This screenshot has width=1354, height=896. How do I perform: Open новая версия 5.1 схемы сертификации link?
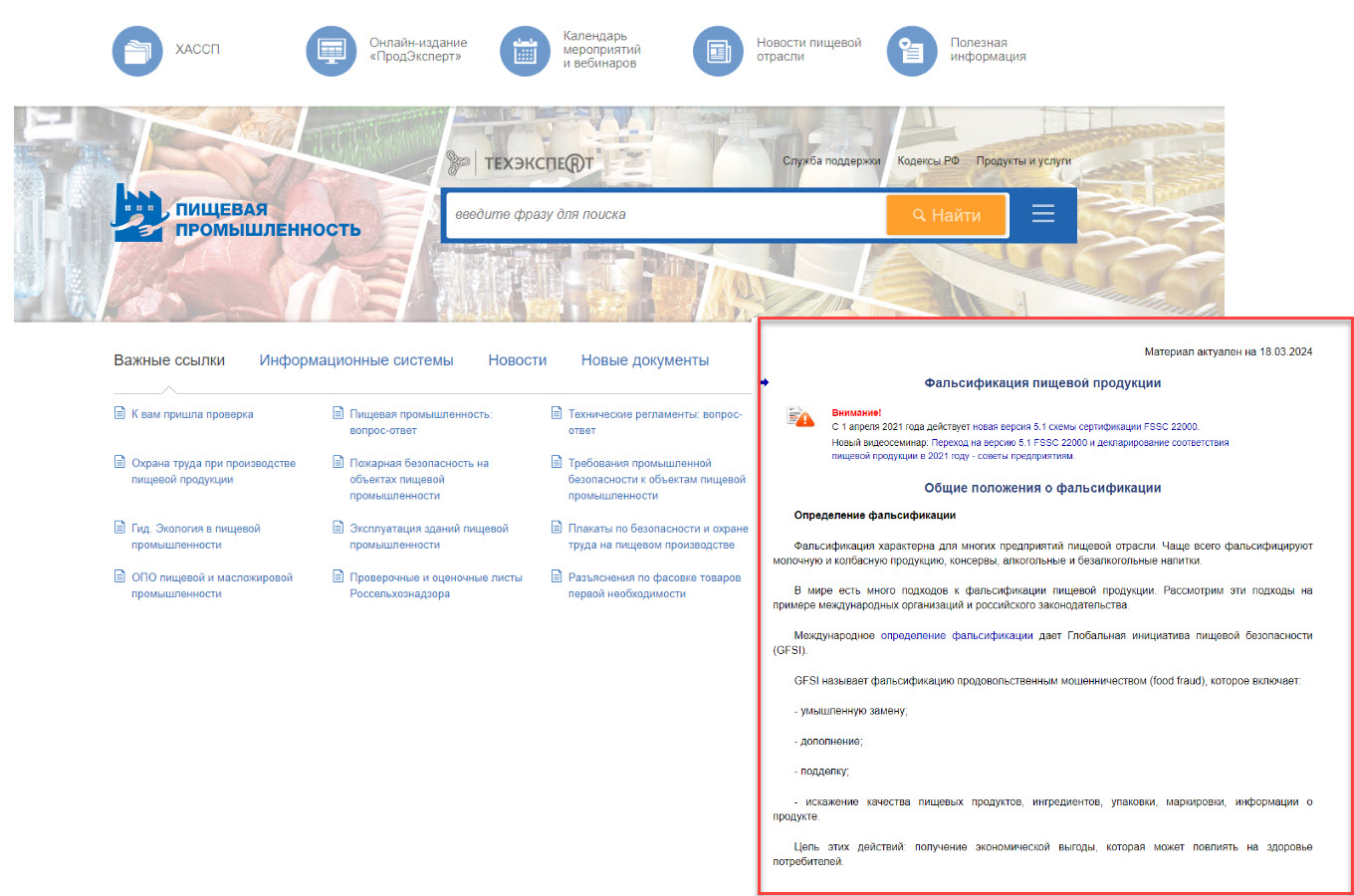click(x=1085, y=427)
